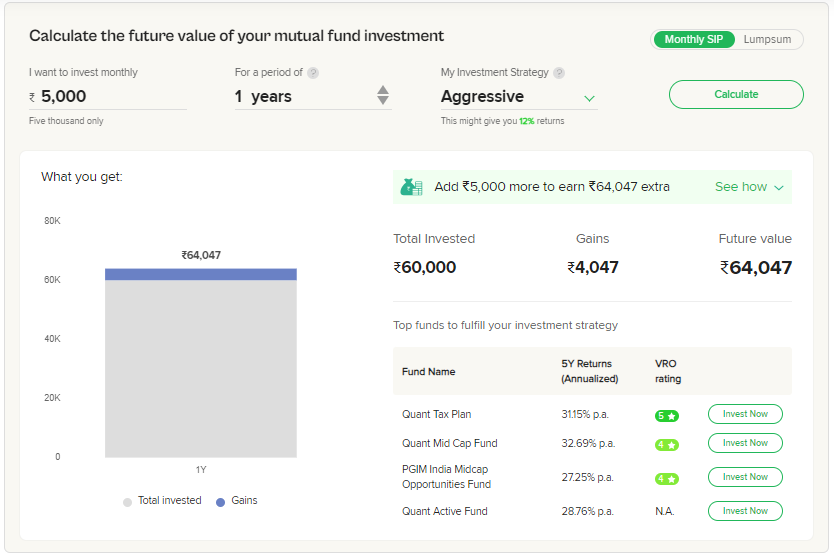Invest Now in Quant Tax Plan

tap(745, 414)
